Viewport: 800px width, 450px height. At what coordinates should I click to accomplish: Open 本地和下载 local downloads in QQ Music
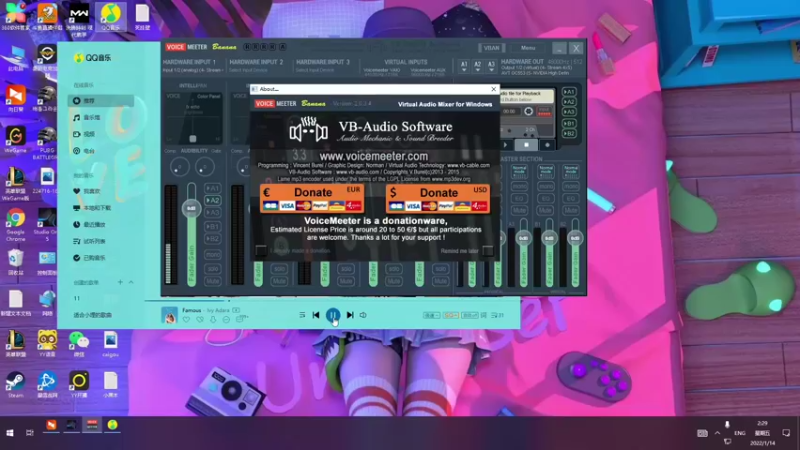pyautogui.click(x=92, y=208)
